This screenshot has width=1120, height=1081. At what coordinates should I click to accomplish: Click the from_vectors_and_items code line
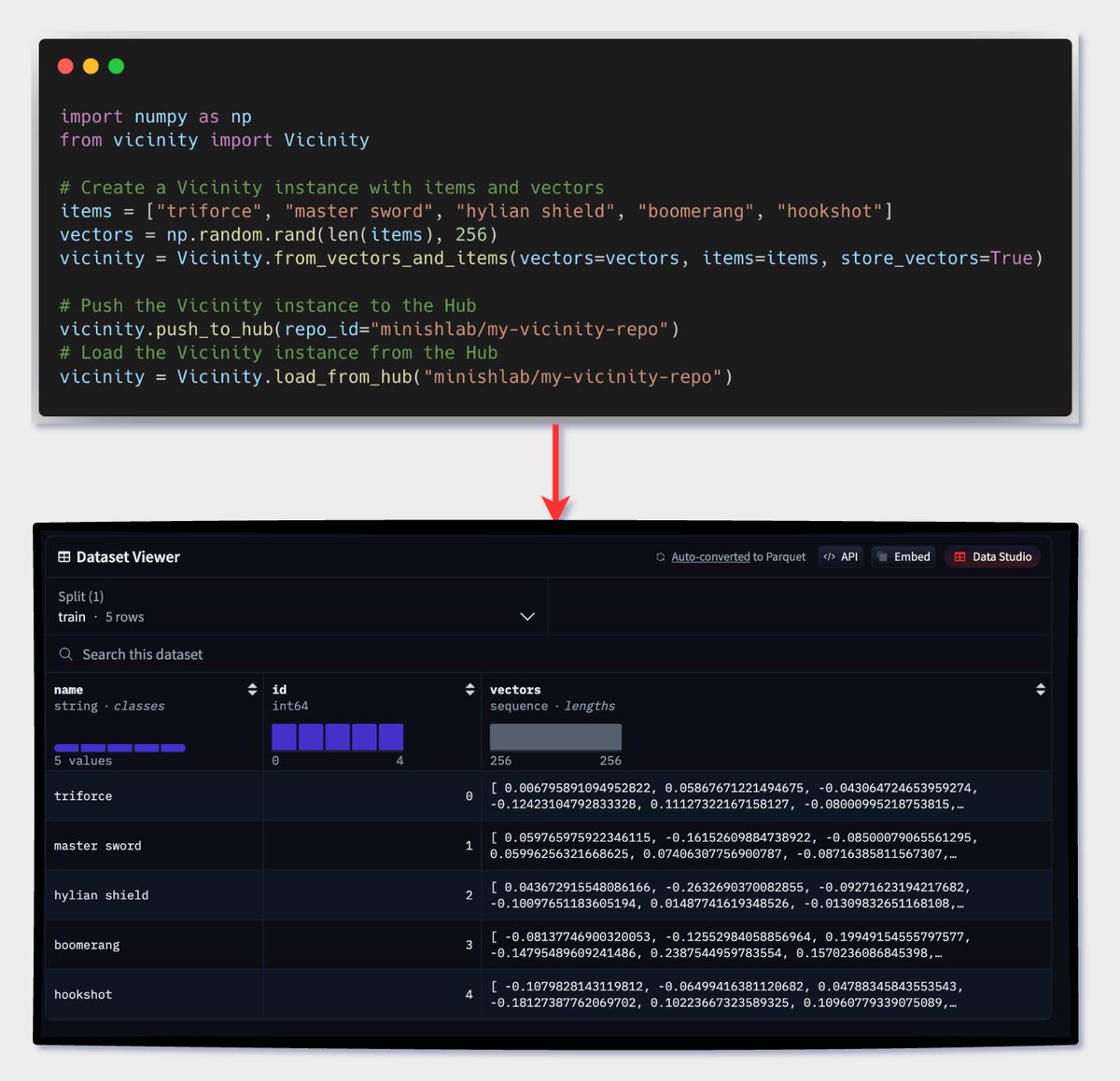(x=552, y=259)
